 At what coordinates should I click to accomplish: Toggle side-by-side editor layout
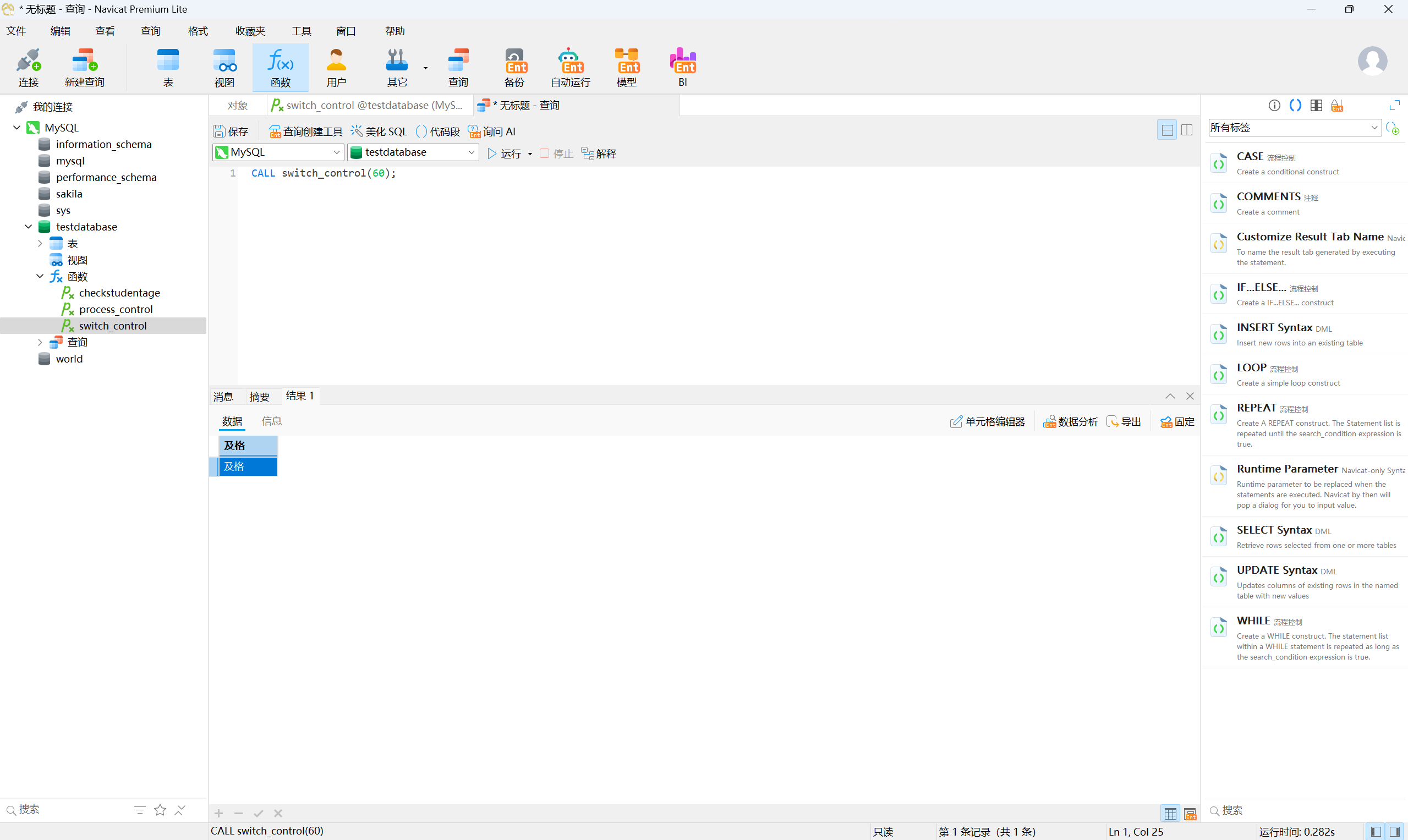point(1187,130)
